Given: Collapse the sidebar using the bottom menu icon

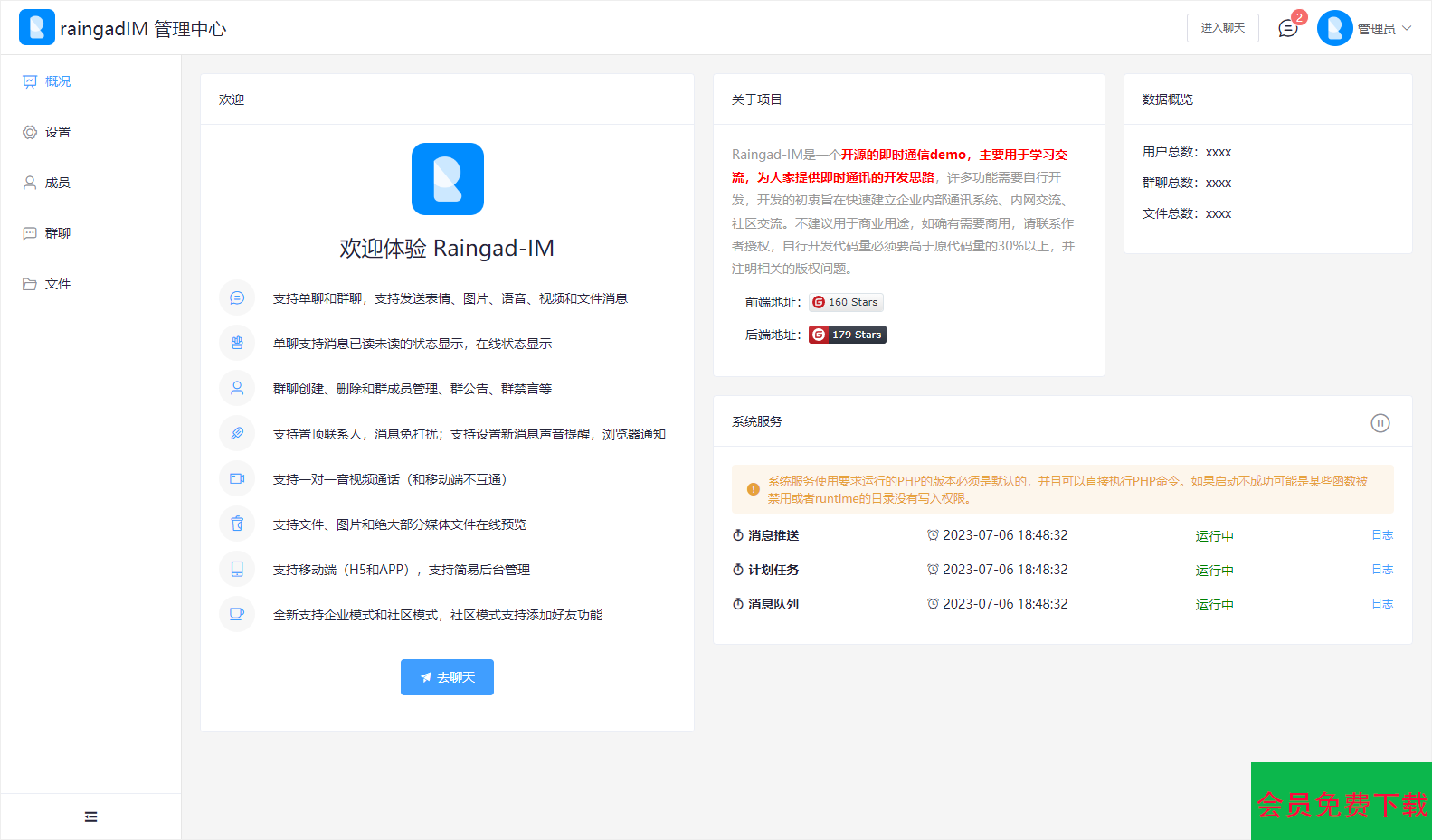Looking at the screenshot, I should [x=90, y=816].
